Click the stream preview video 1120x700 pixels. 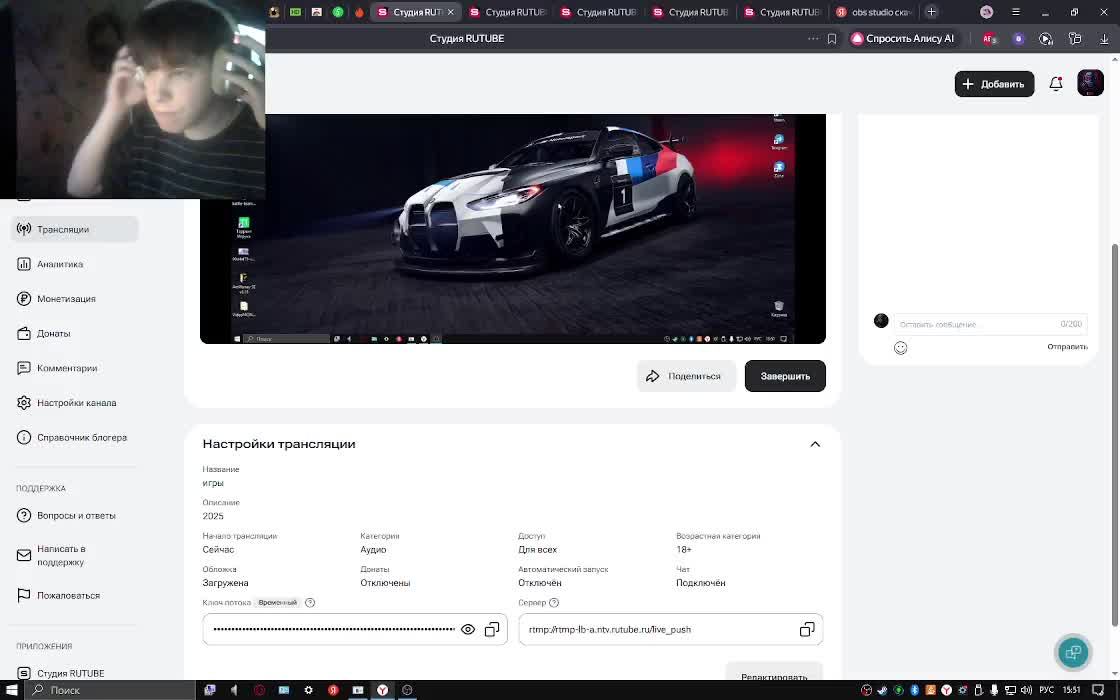[513, 229]
